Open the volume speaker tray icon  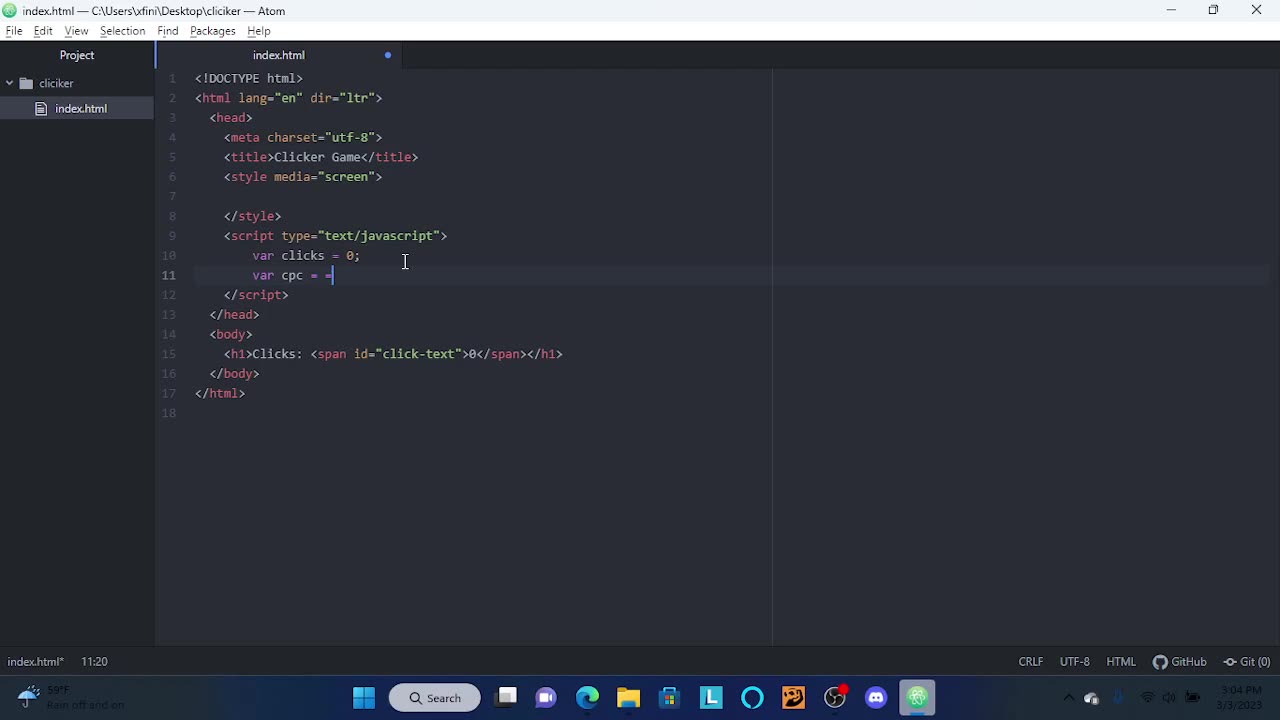click(1169, 698)
